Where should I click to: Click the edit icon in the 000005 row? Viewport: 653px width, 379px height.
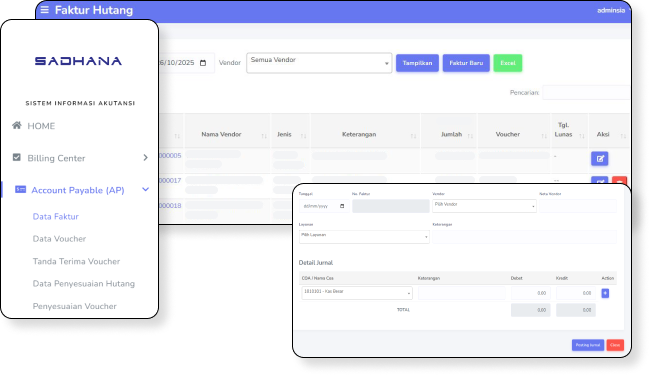coord(600,159)
